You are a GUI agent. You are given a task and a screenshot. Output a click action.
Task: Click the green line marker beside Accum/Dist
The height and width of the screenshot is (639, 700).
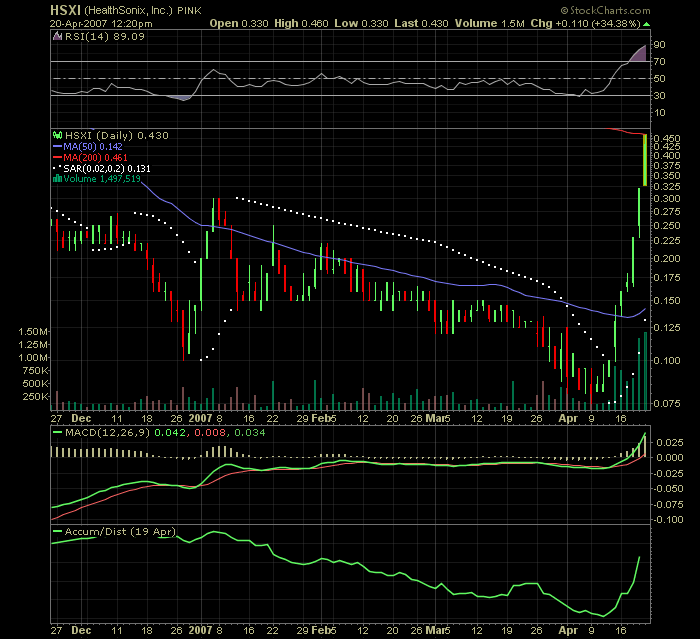click(x=57, y=532)
